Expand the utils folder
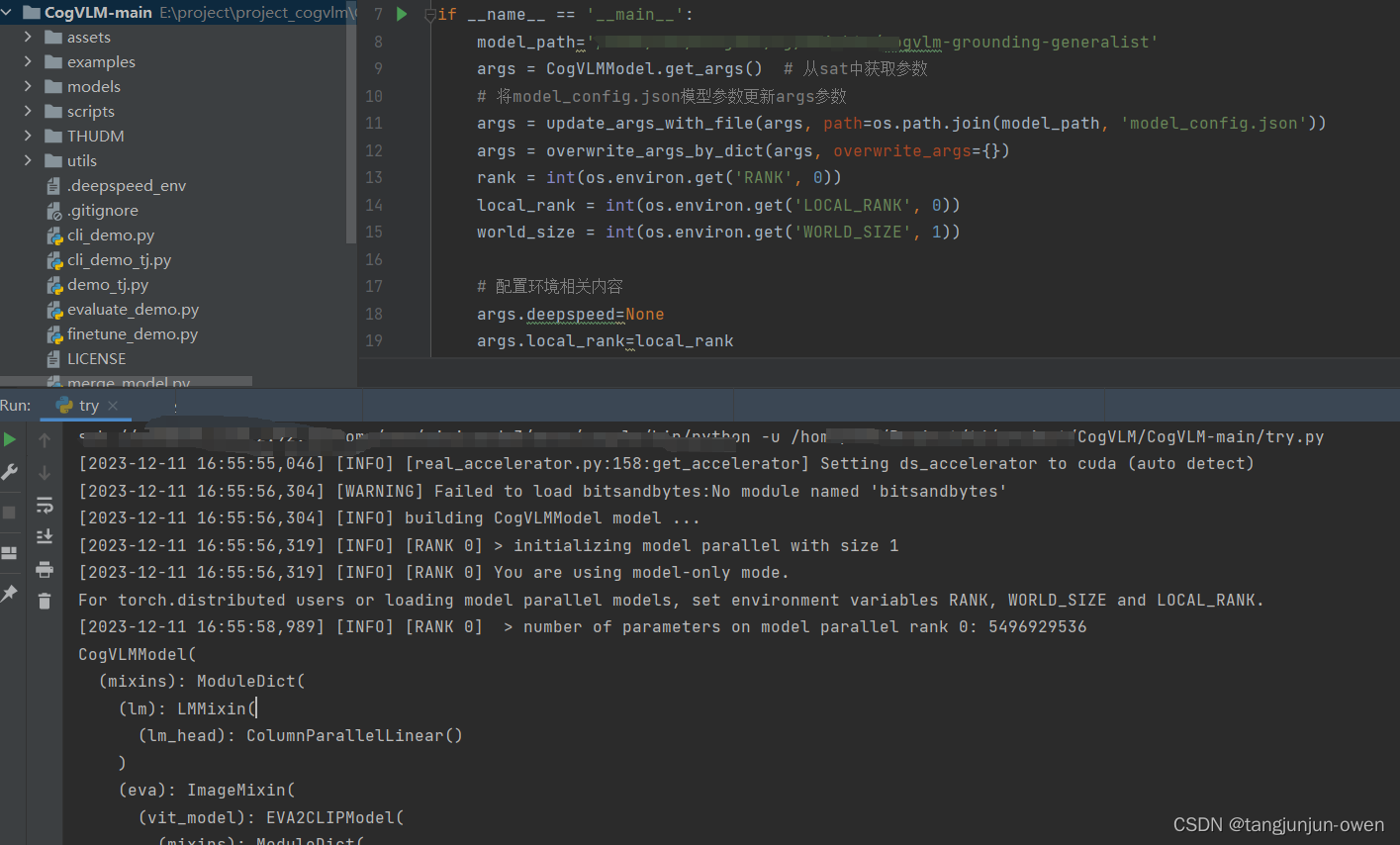Viewport: 1400px width, 845px height. 28,161
